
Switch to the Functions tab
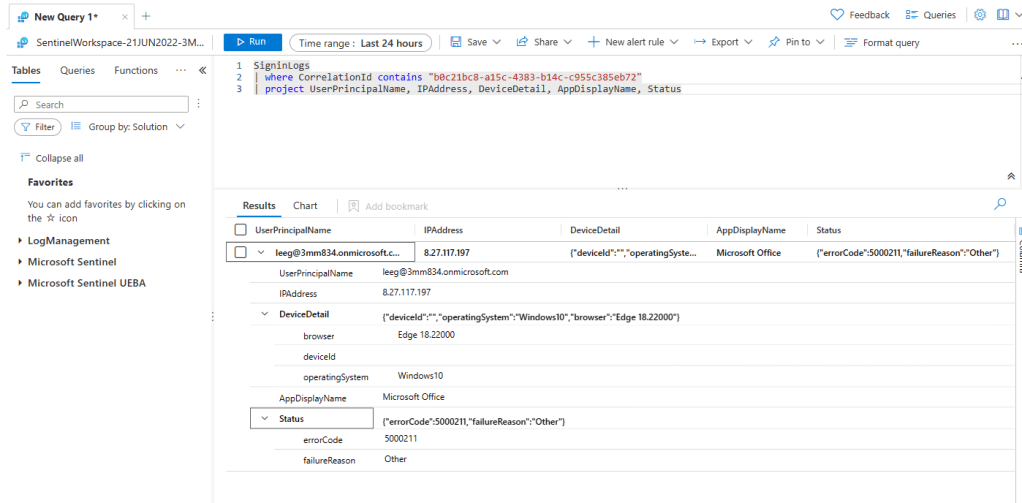click(136, 71)
